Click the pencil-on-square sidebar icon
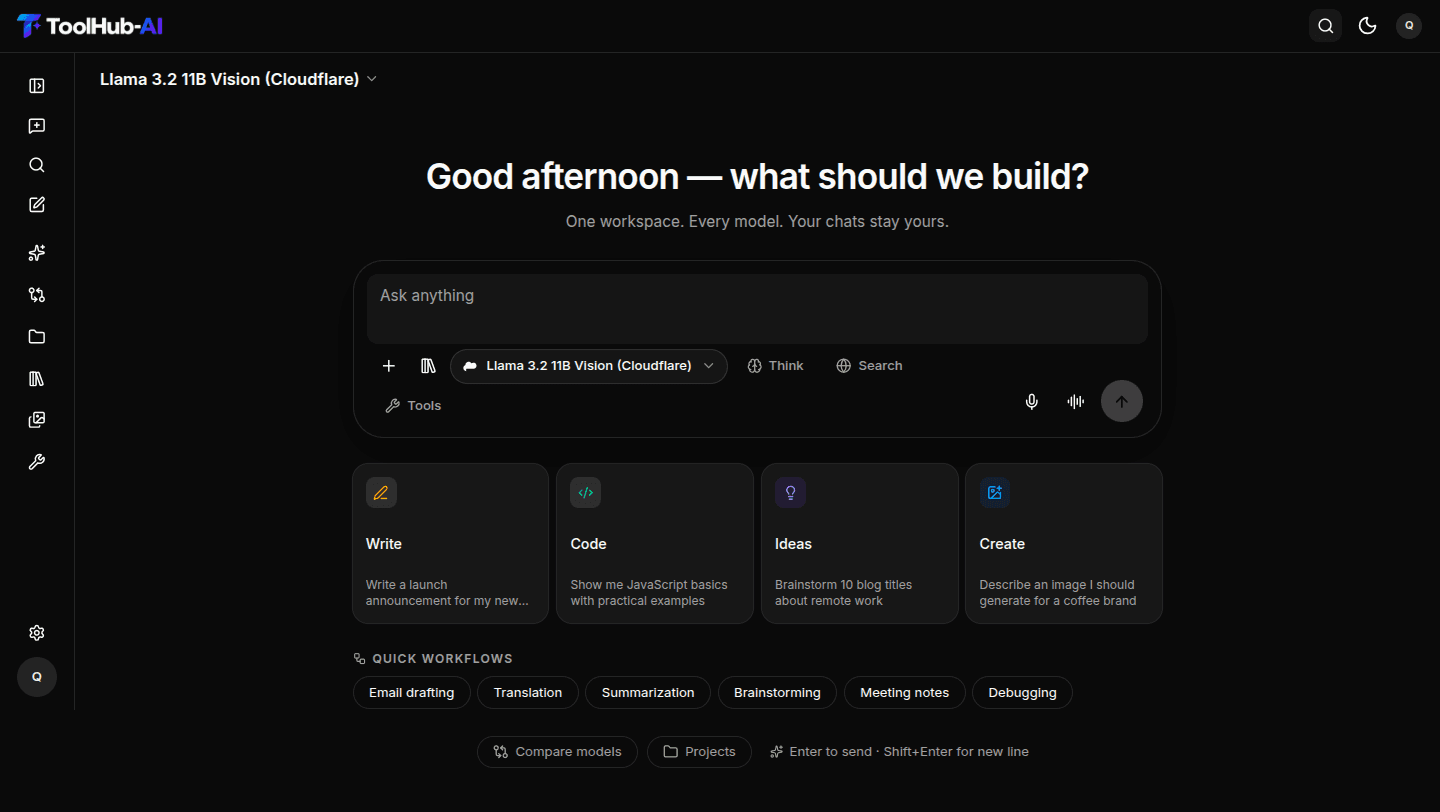 pos(37,205)
